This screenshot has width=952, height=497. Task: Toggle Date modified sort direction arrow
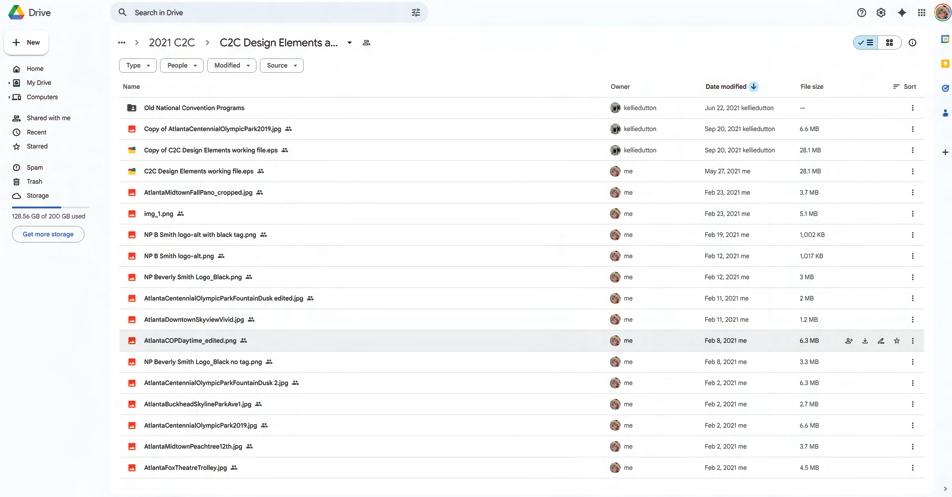pyautogui.click(x=753, y=86)
